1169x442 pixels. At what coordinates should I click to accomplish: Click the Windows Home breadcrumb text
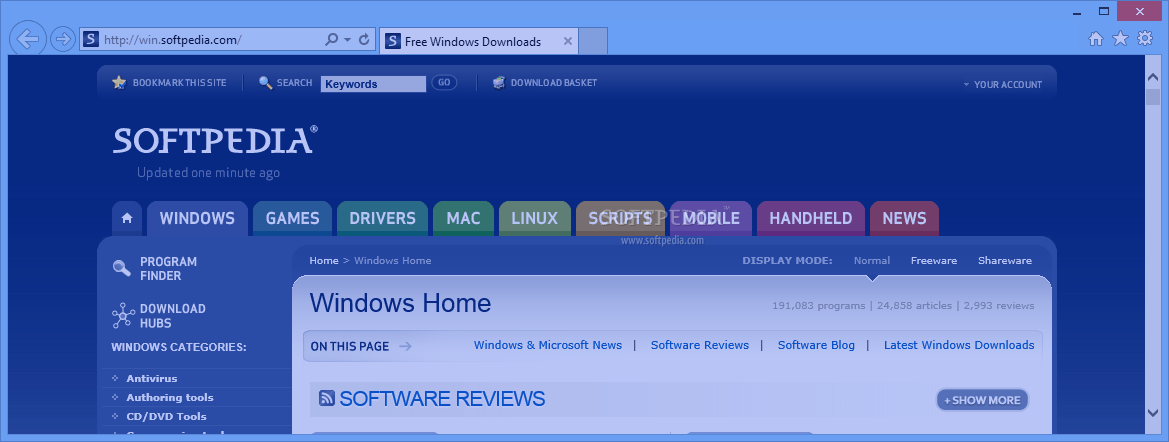[x=392, y=260]
